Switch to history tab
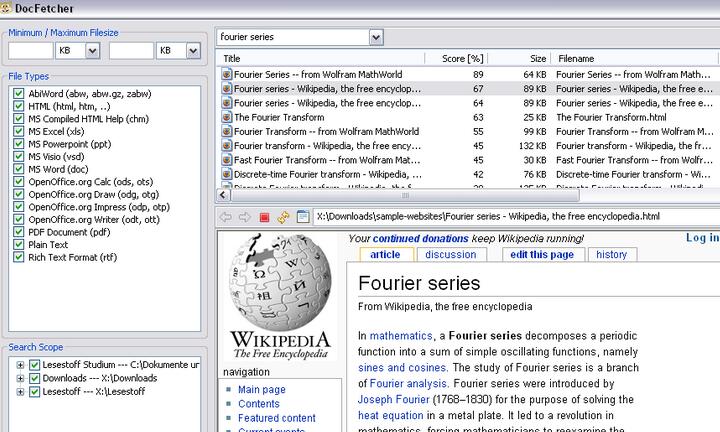 coord(612,254)
